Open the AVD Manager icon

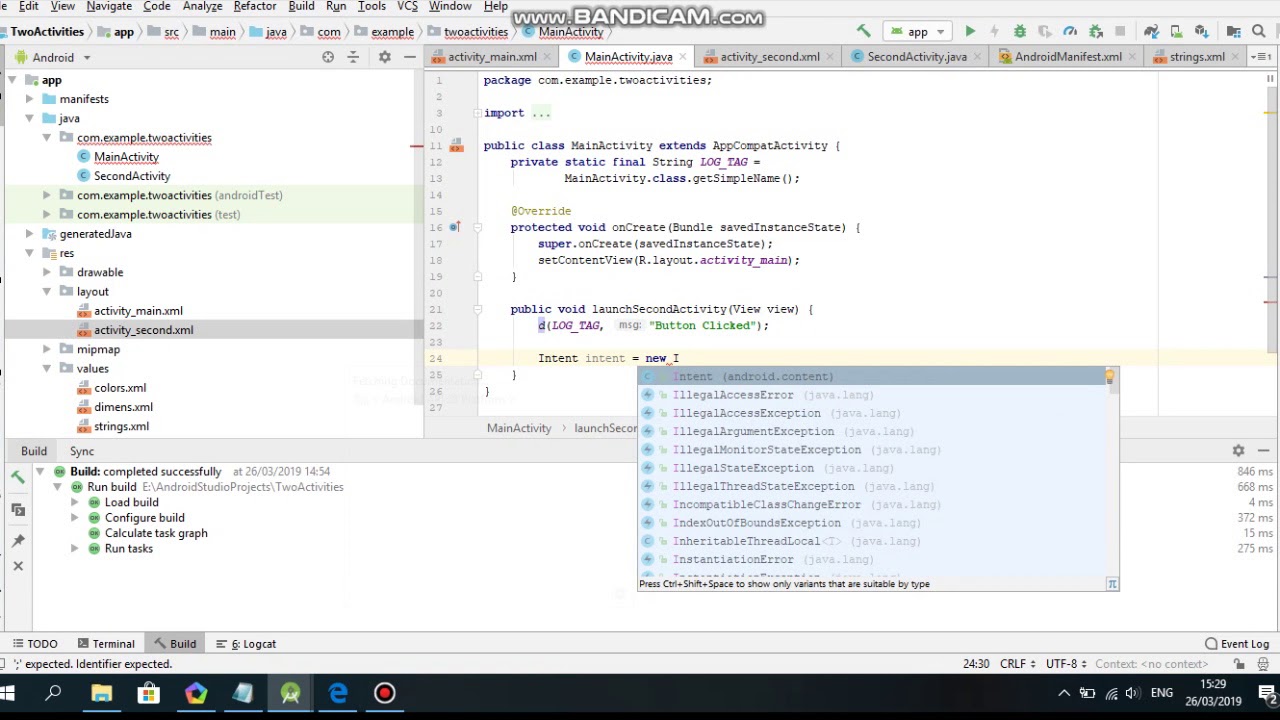coord(1177,31)
